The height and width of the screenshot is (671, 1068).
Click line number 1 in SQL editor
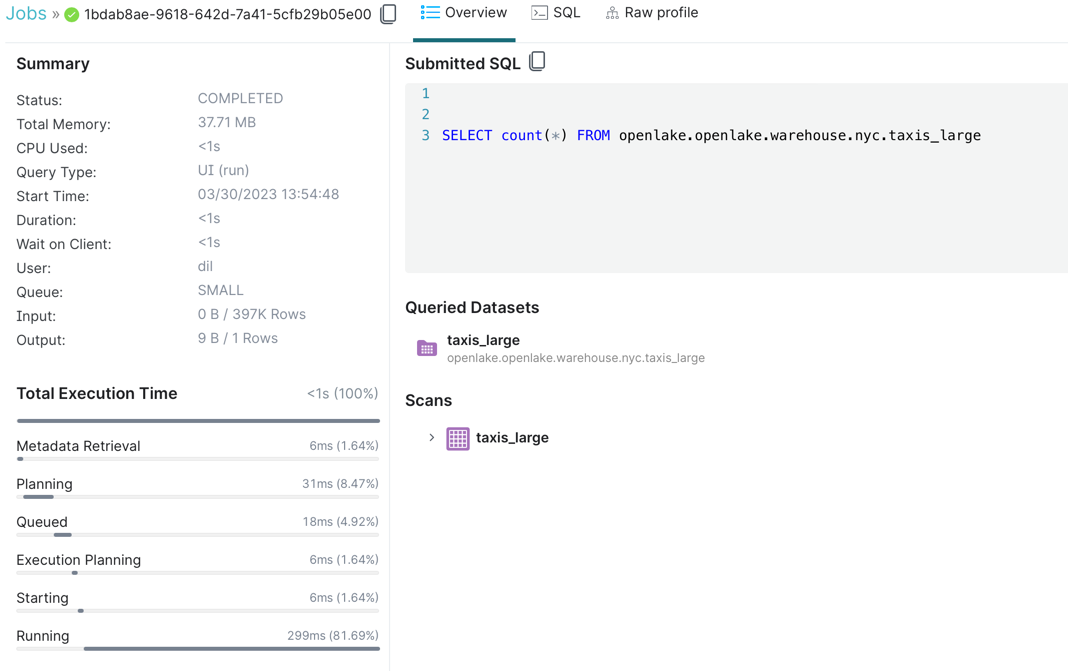click(425, 94)
